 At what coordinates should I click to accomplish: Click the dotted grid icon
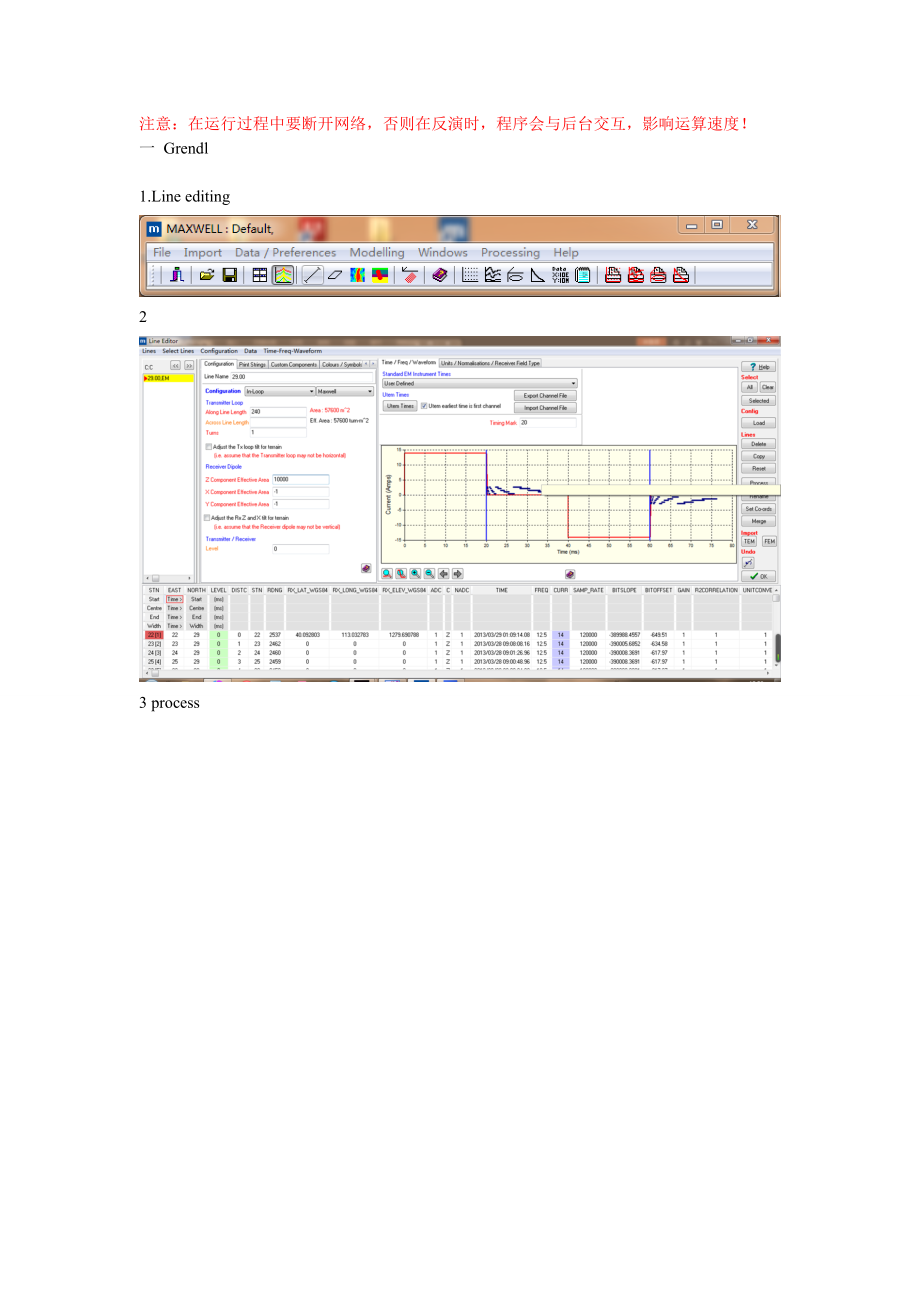470,275
